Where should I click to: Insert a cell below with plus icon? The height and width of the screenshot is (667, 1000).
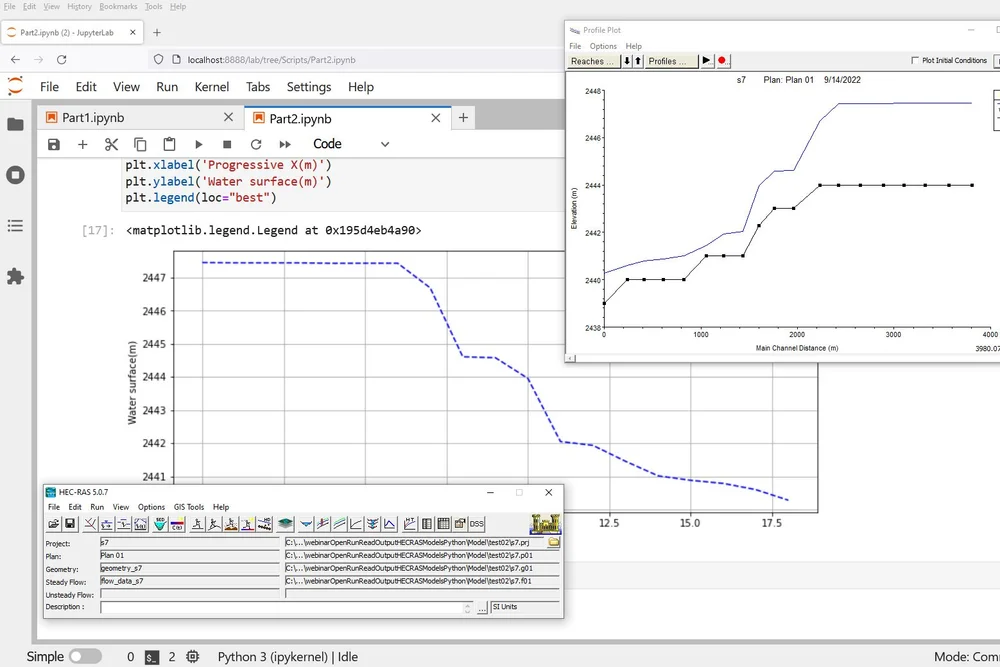[82, 144]
